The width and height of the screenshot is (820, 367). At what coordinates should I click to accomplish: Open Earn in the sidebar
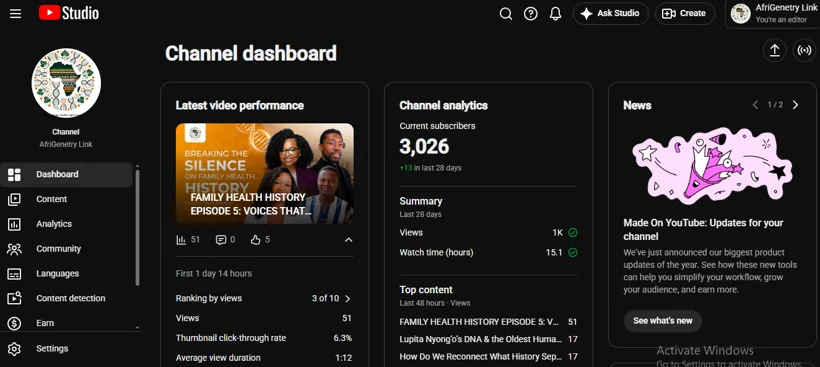click(x=66, y=323)
